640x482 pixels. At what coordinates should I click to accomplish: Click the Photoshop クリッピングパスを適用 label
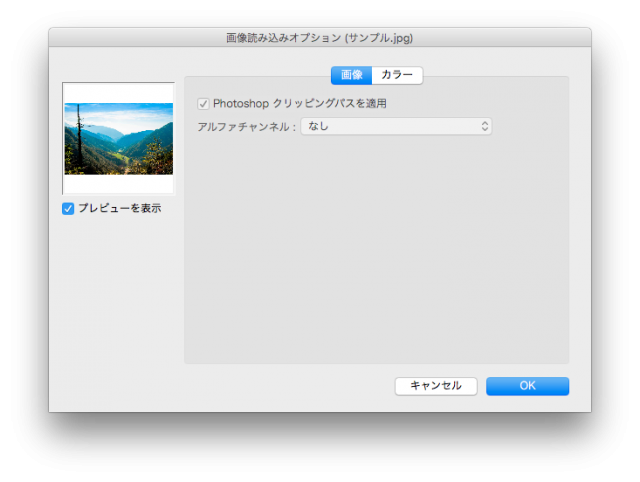coord(299,103)
